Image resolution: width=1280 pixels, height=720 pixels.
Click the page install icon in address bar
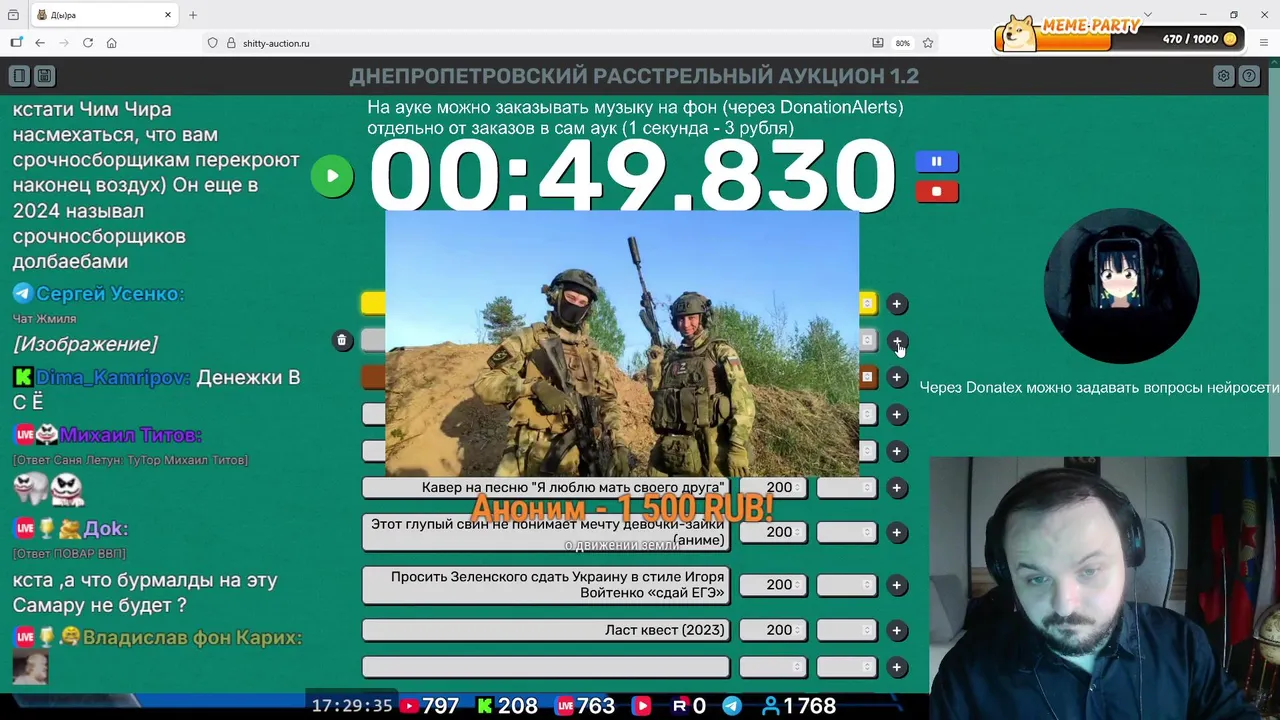coord(878,43)
